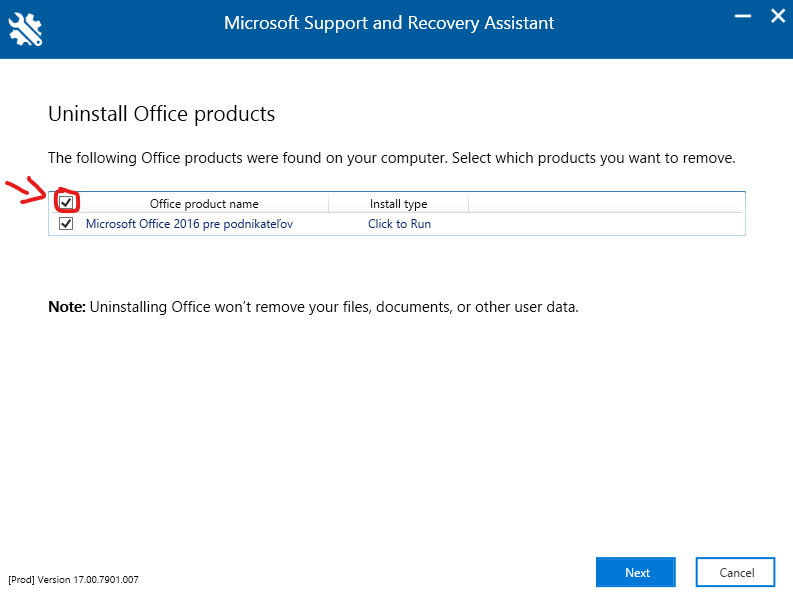
Task: Click the Install type column header
Action: 399,203
